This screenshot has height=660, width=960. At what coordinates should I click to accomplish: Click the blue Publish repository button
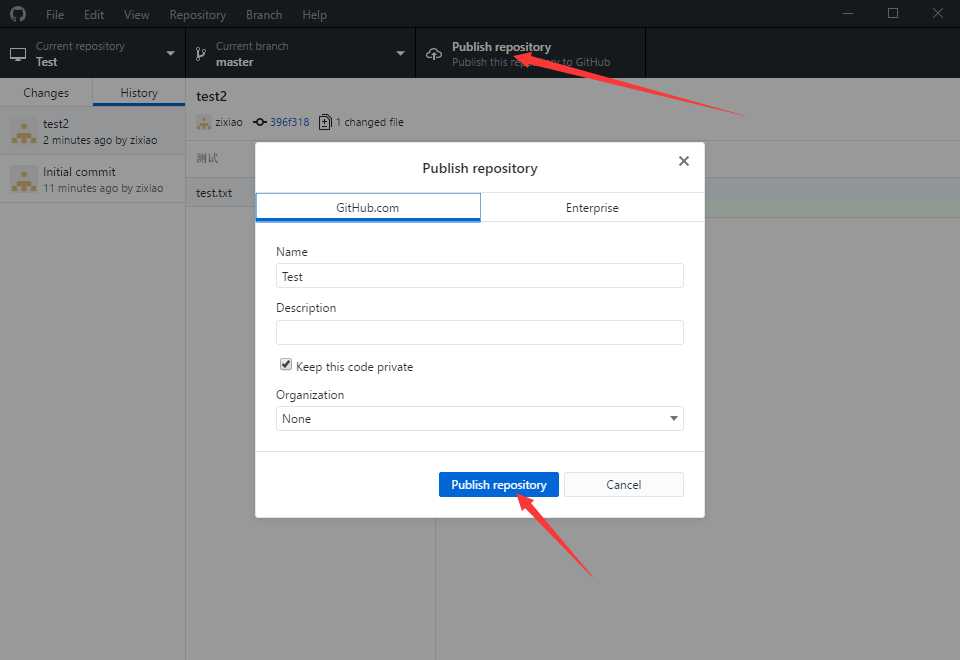coord(499,484)
